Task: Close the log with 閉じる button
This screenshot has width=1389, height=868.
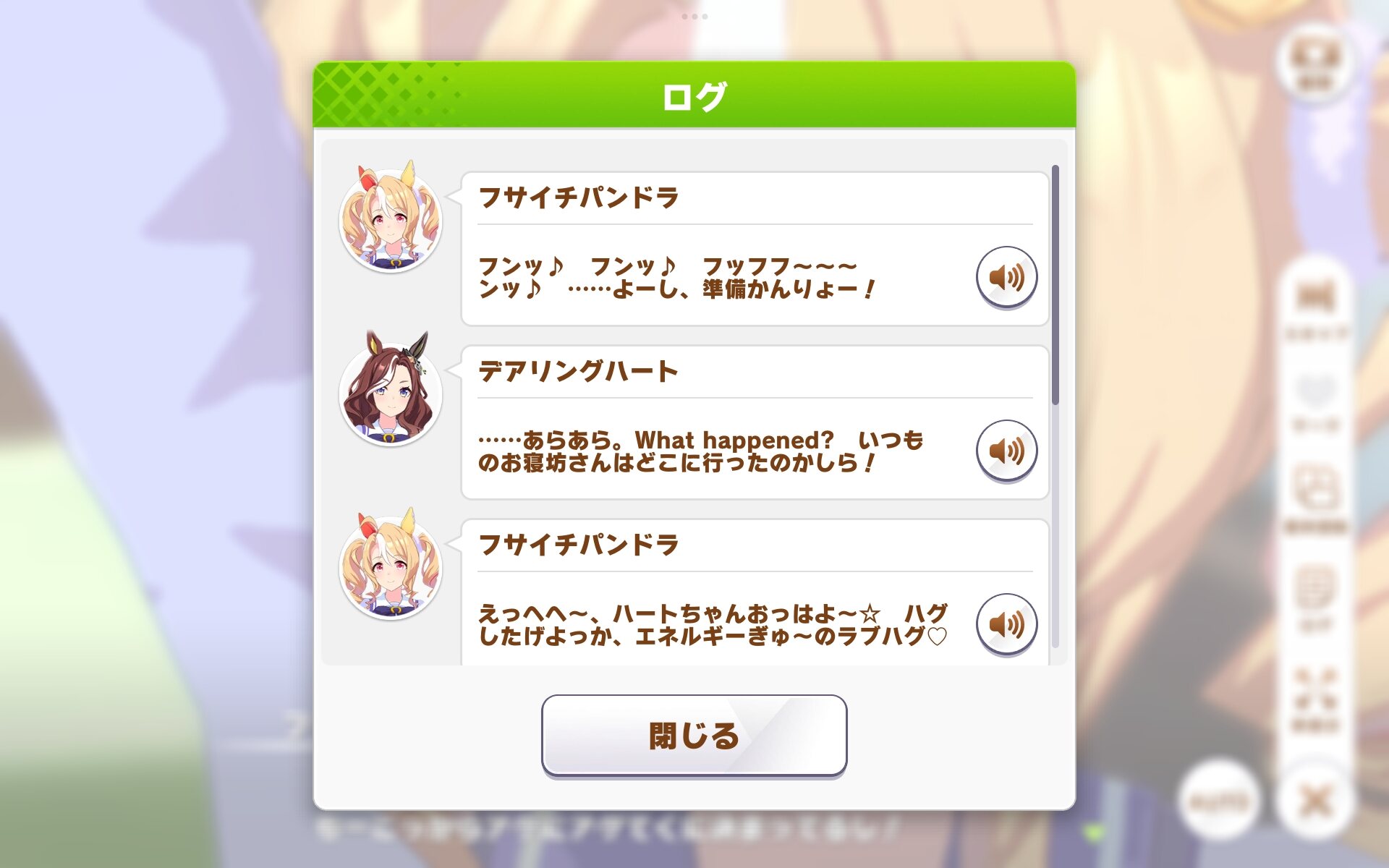Action: pos(694,736)
